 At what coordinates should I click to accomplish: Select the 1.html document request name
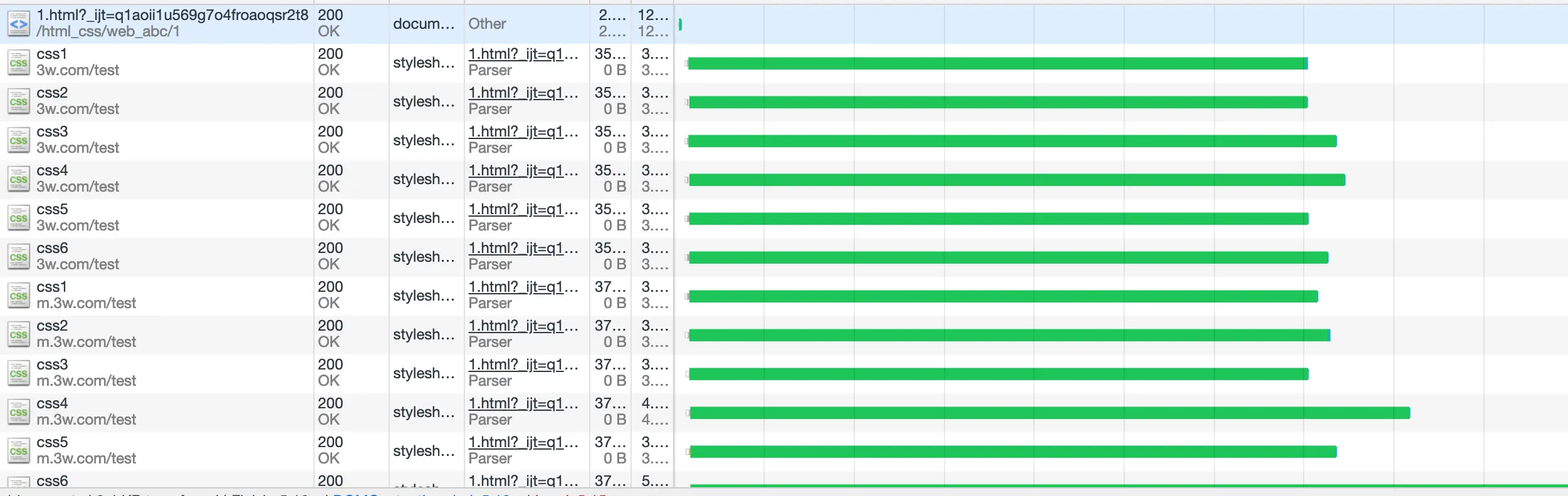click(x=172, y=15)
